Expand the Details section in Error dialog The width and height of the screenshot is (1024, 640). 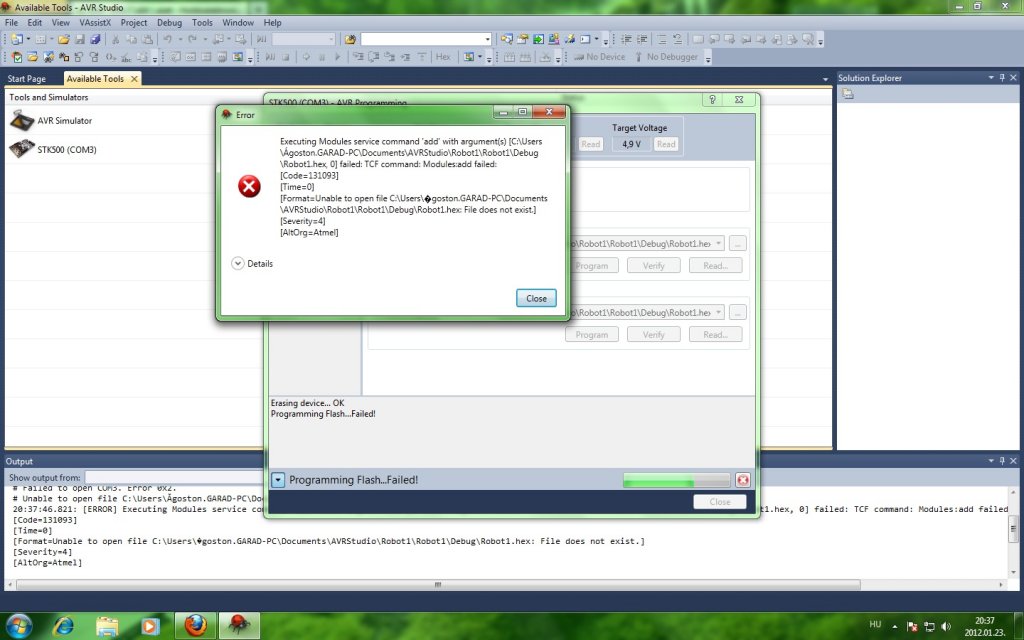coord(252,263)
